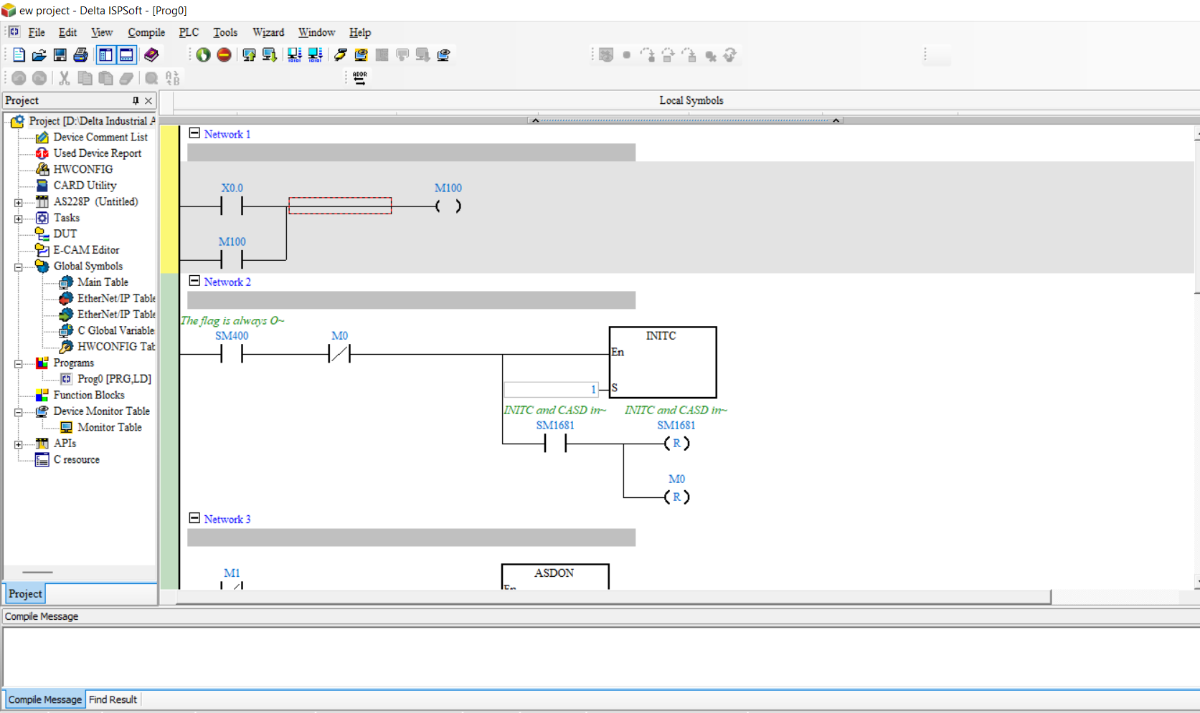This screenshot has width=1200, height=713.
Task: Open the Window menu
Action: pyautogui.click(x=317, y=32)
